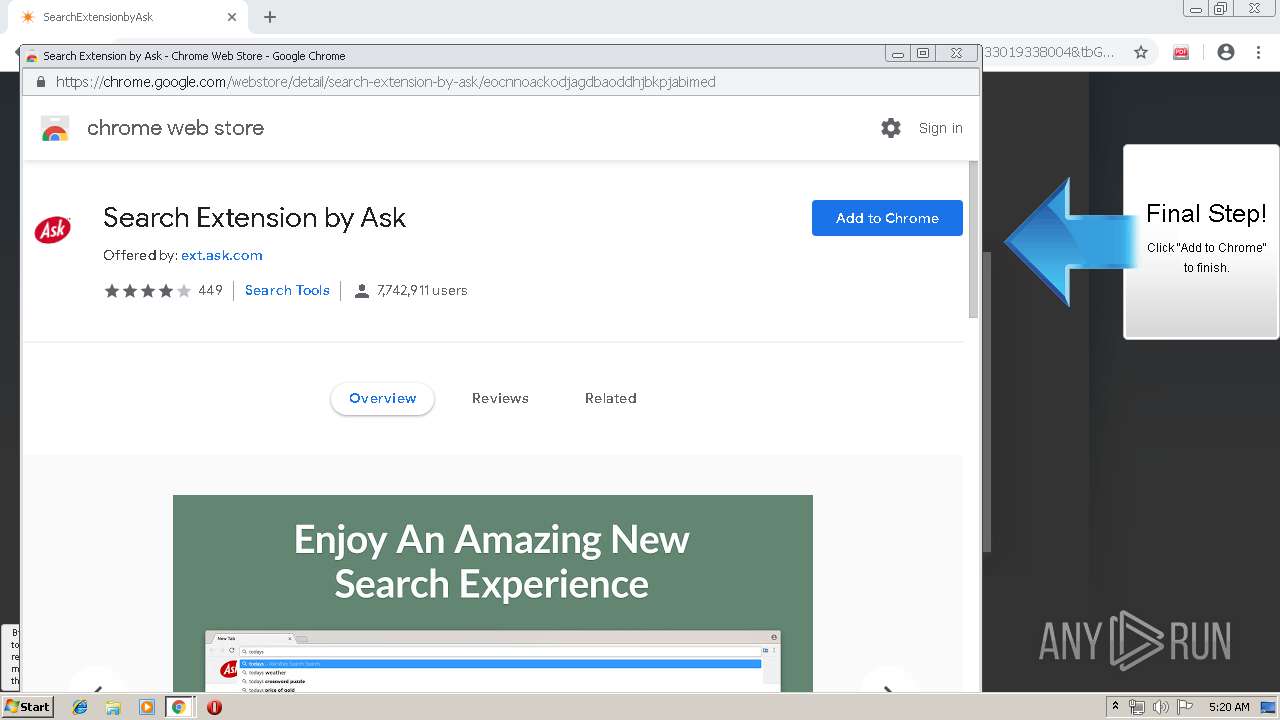1280x720 pixels.
Task: Click the users count person icon
Action: pyautogui.click(x=362, y=291)
